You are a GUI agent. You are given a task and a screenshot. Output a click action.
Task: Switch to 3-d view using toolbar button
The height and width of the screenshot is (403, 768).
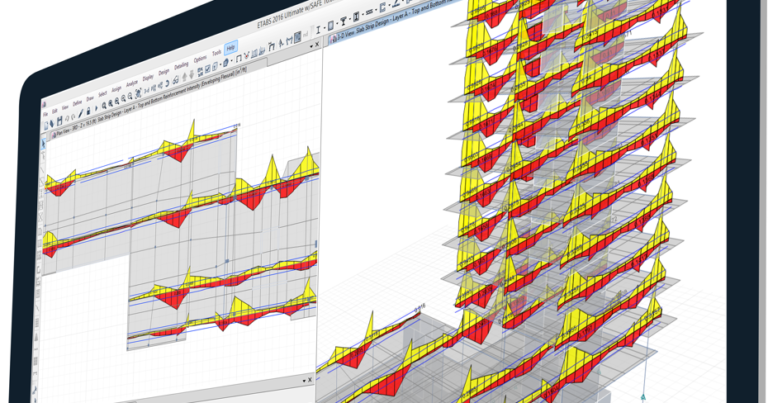(x=146, y=91)
